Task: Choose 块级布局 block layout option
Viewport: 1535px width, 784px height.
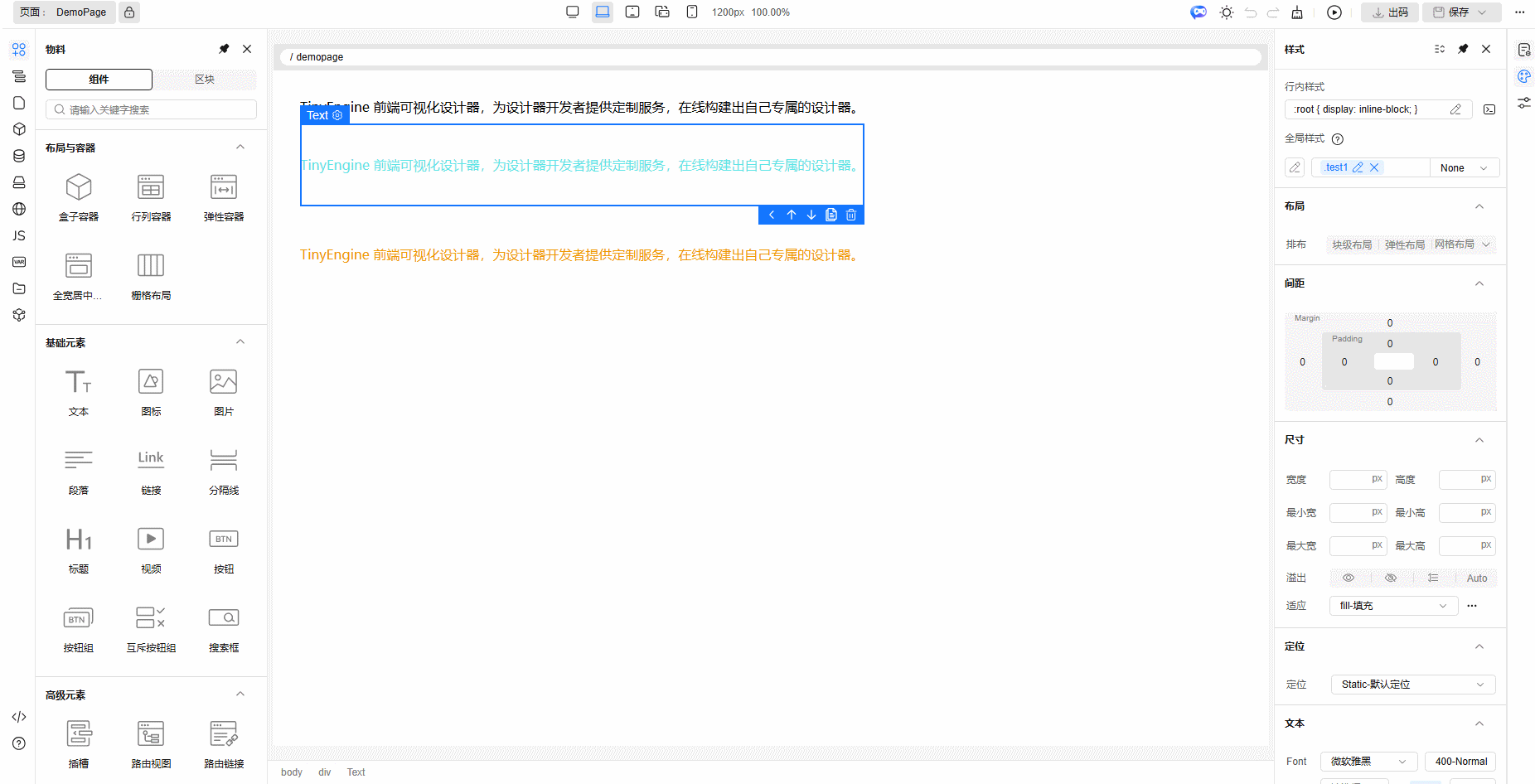Action: tap(1352, 244)
